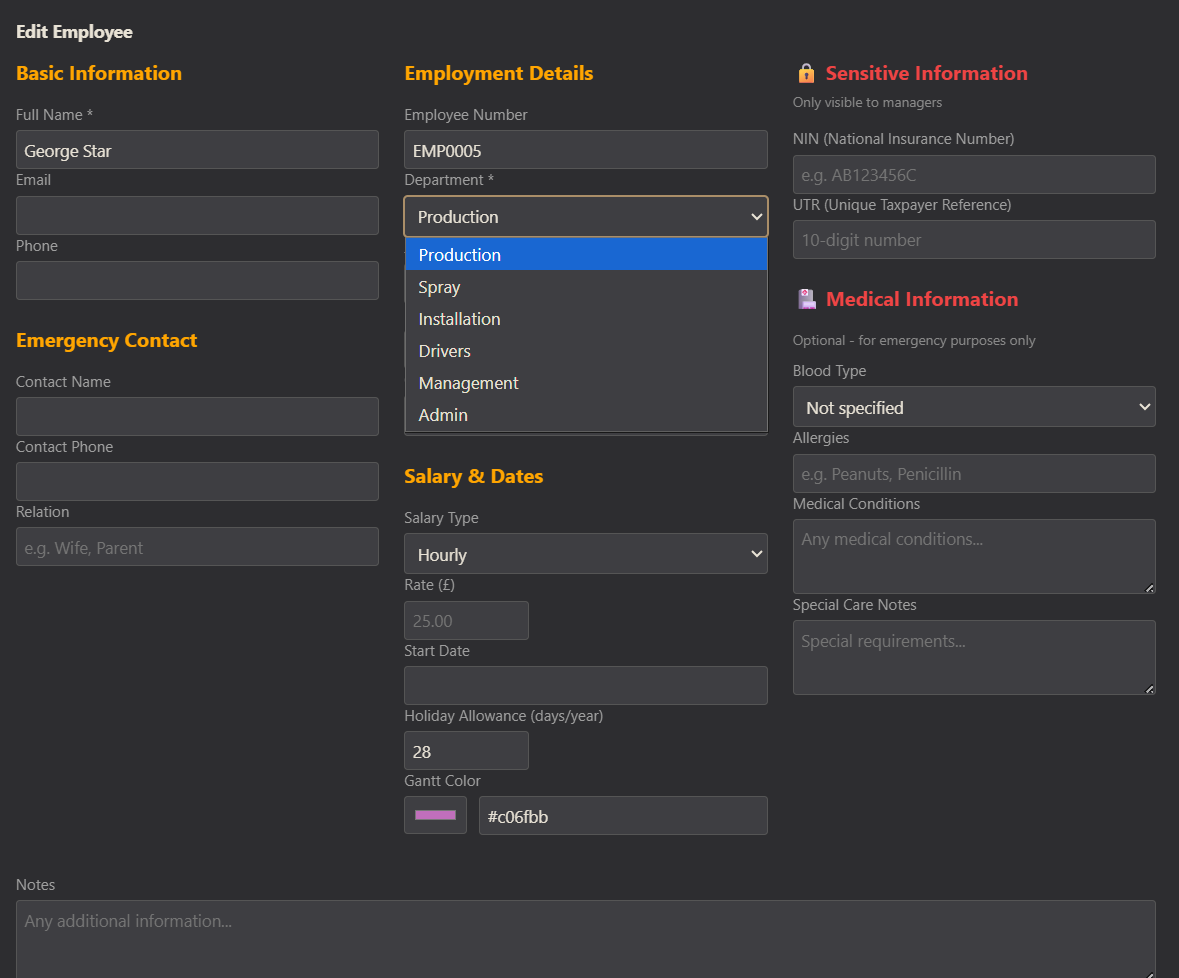Click the Start Date field
Viewport: 1179px width, 978px height.
pos(585,686)
